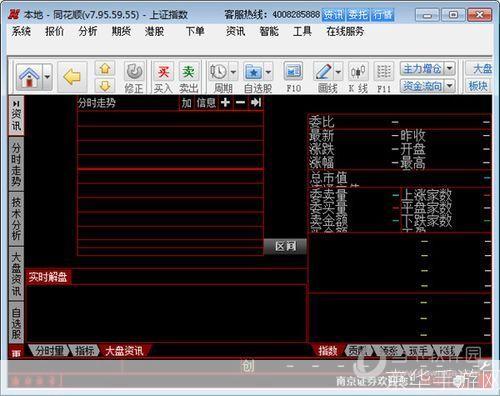Zoom in with plus icon on chart
The image size is (500, 396).
225,102
